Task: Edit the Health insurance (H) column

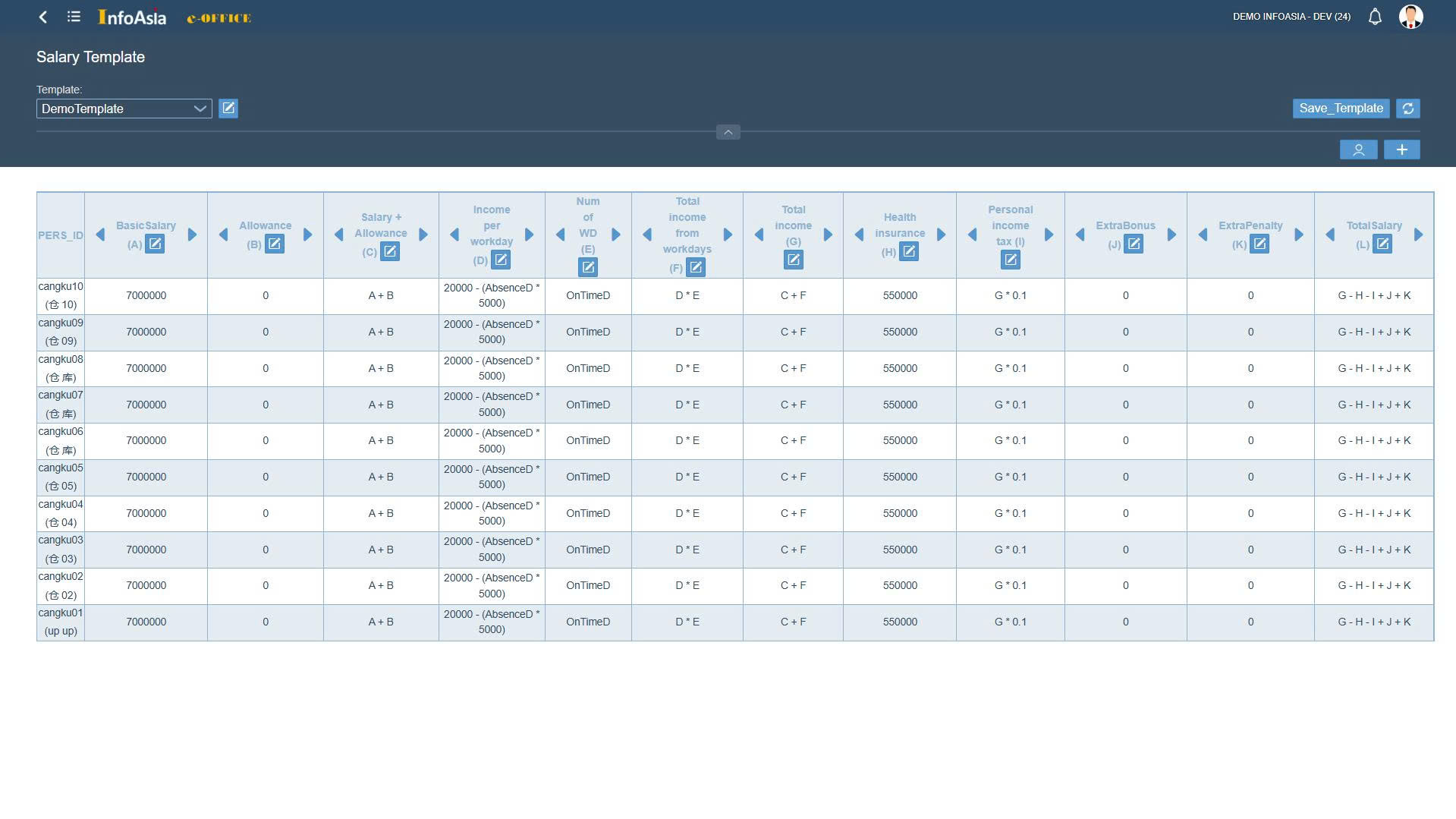Action: (x=908, y=252)
